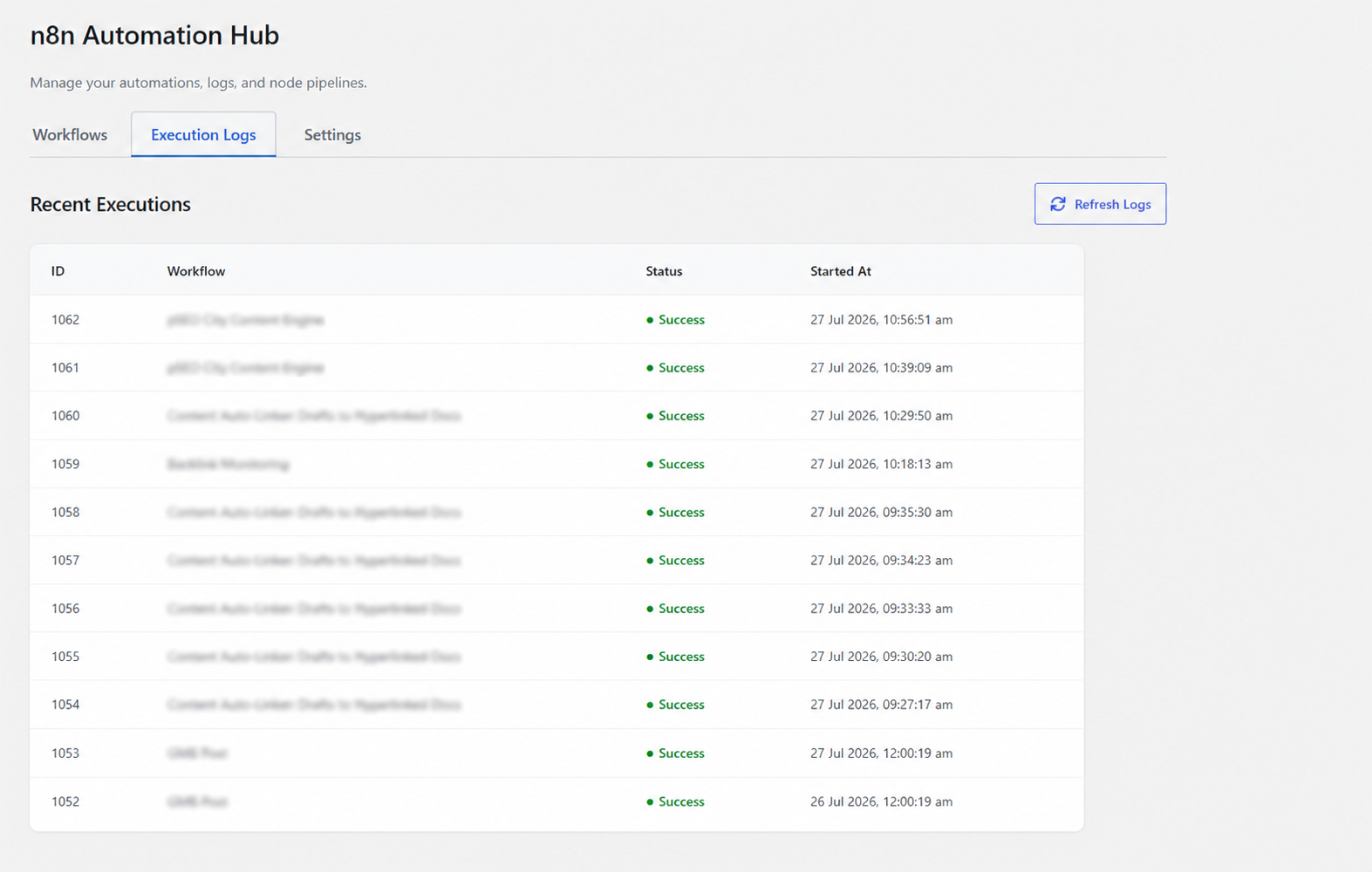
Task: Click the ID column header
Action: coord(58,271)
